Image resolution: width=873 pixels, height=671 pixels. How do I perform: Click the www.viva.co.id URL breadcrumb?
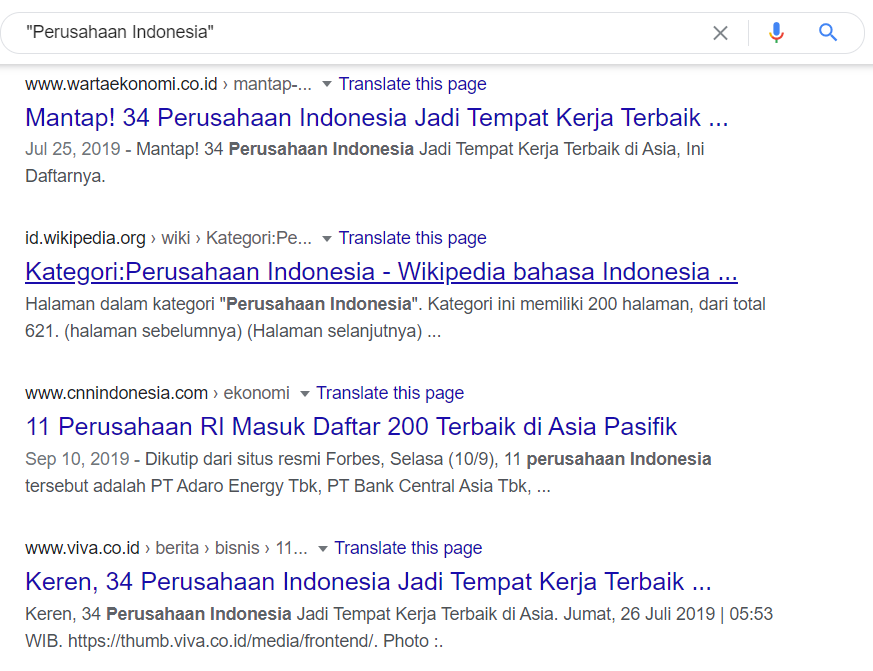click(x=82, y=548)
